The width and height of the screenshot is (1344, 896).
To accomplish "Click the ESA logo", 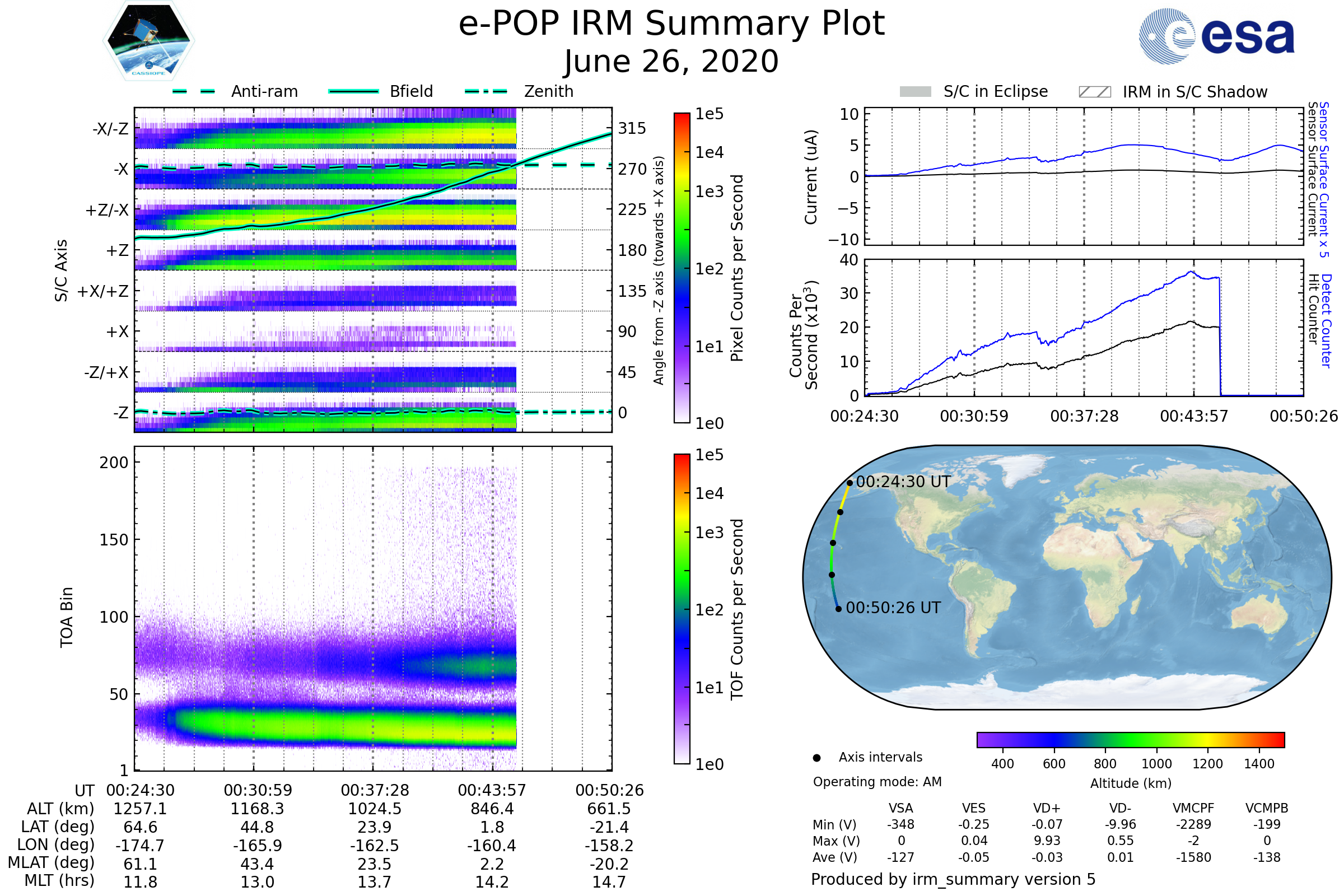I will (x=1216, y=35).
